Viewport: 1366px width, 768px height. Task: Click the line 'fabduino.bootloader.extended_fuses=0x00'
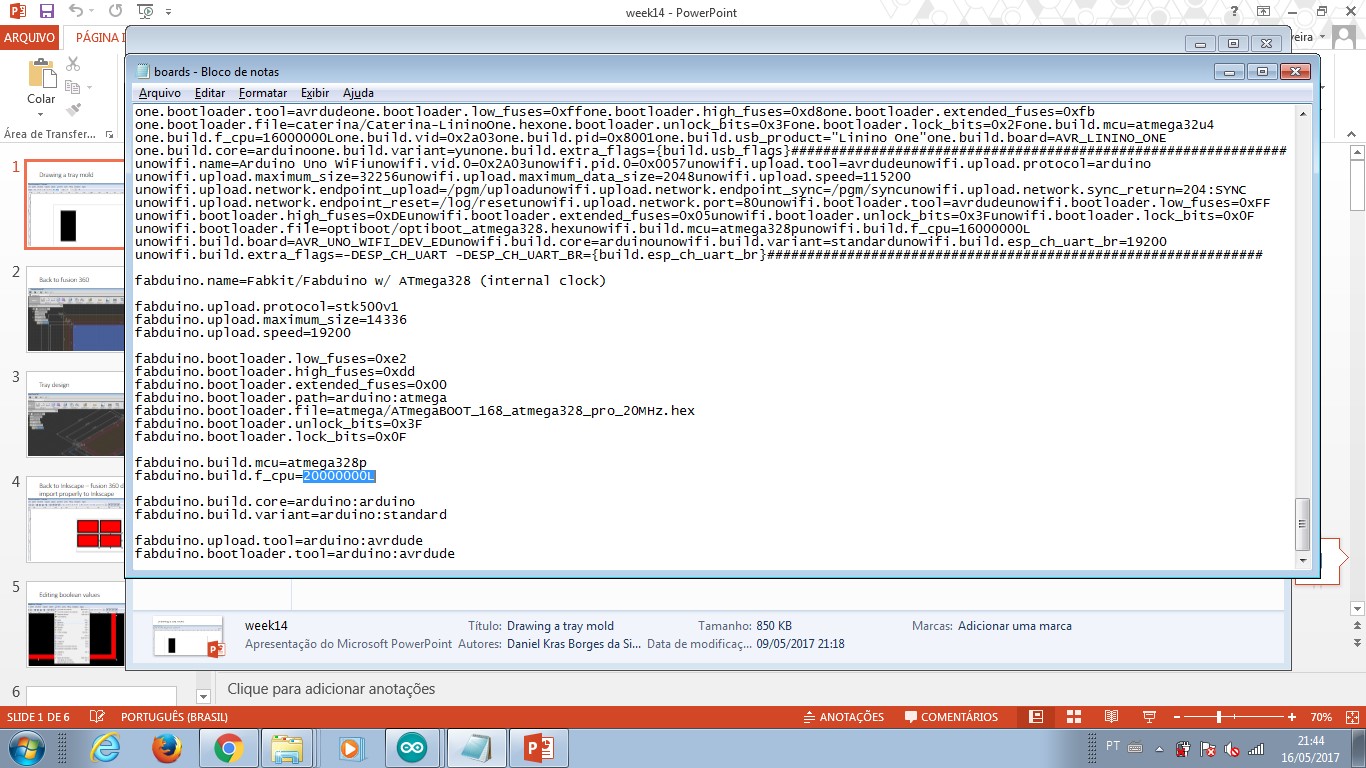point(291,385)
